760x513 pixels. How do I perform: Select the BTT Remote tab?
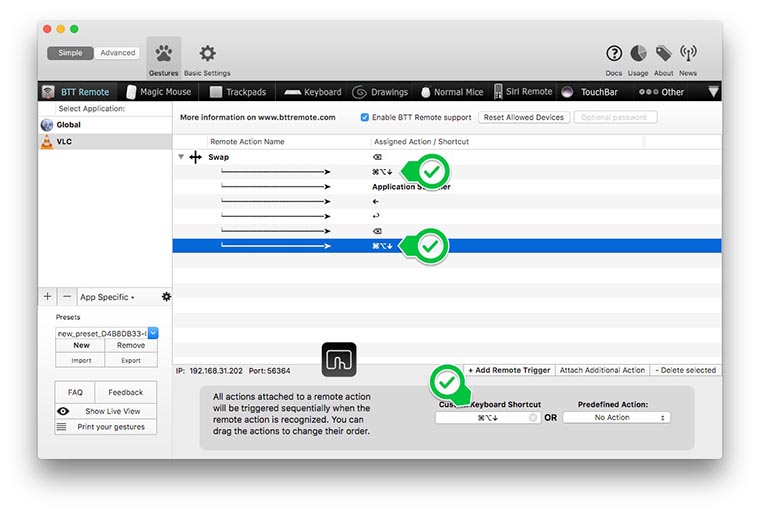pos(76,92)
